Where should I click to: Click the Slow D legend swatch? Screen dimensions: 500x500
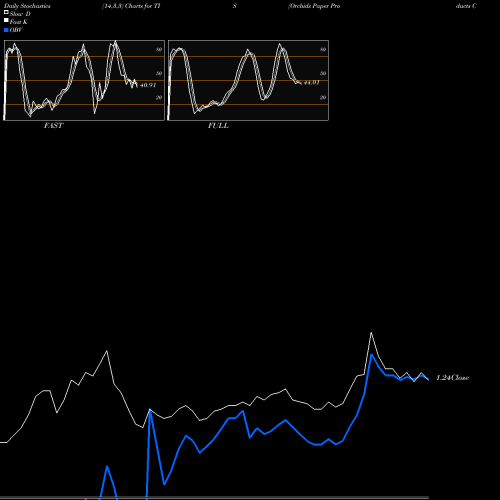pos(6,12)
